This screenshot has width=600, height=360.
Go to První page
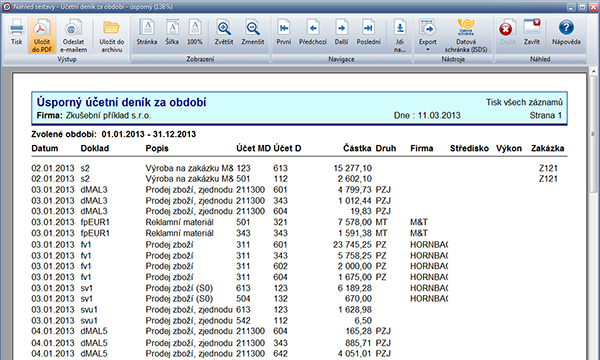click(284, 32)
